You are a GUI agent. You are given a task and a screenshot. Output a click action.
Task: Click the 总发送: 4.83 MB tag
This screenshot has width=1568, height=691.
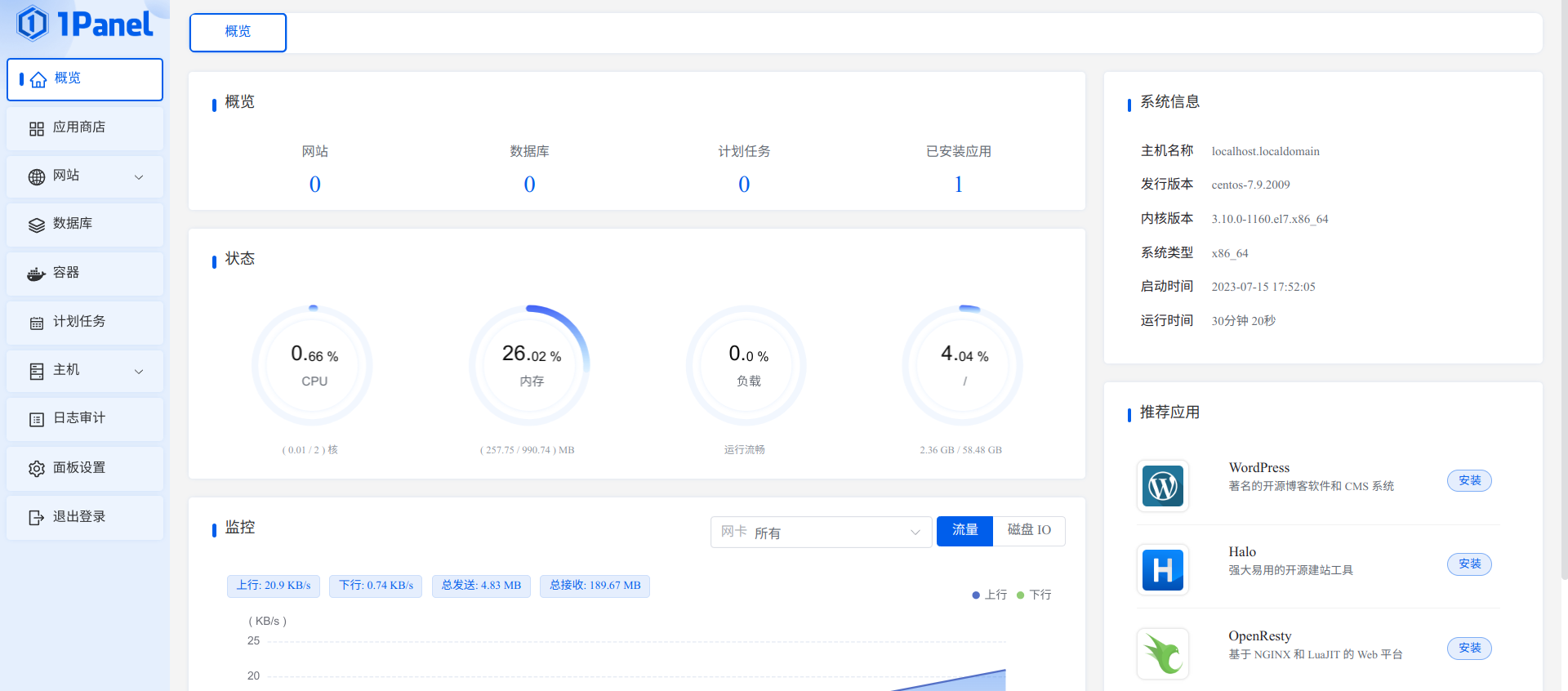[x=481, y=586]
